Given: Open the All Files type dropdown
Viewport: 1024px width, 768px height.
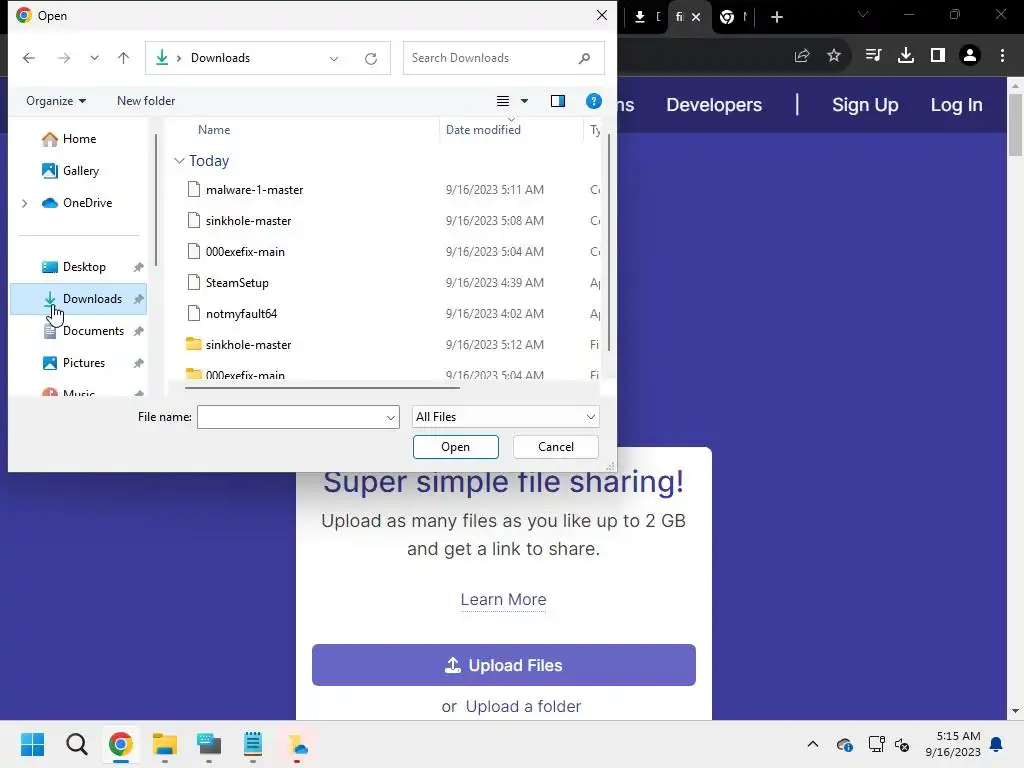Looking at the screenshot, I should pos(505,417).
